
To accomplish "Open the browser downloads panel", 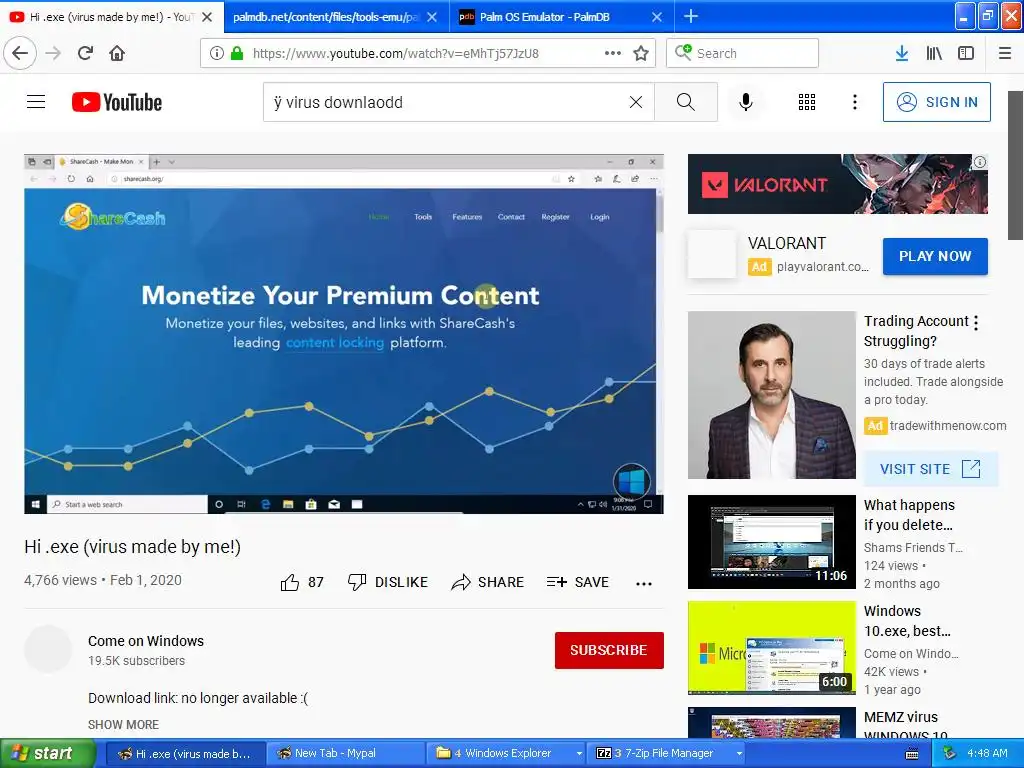I will tap(902, 53).
